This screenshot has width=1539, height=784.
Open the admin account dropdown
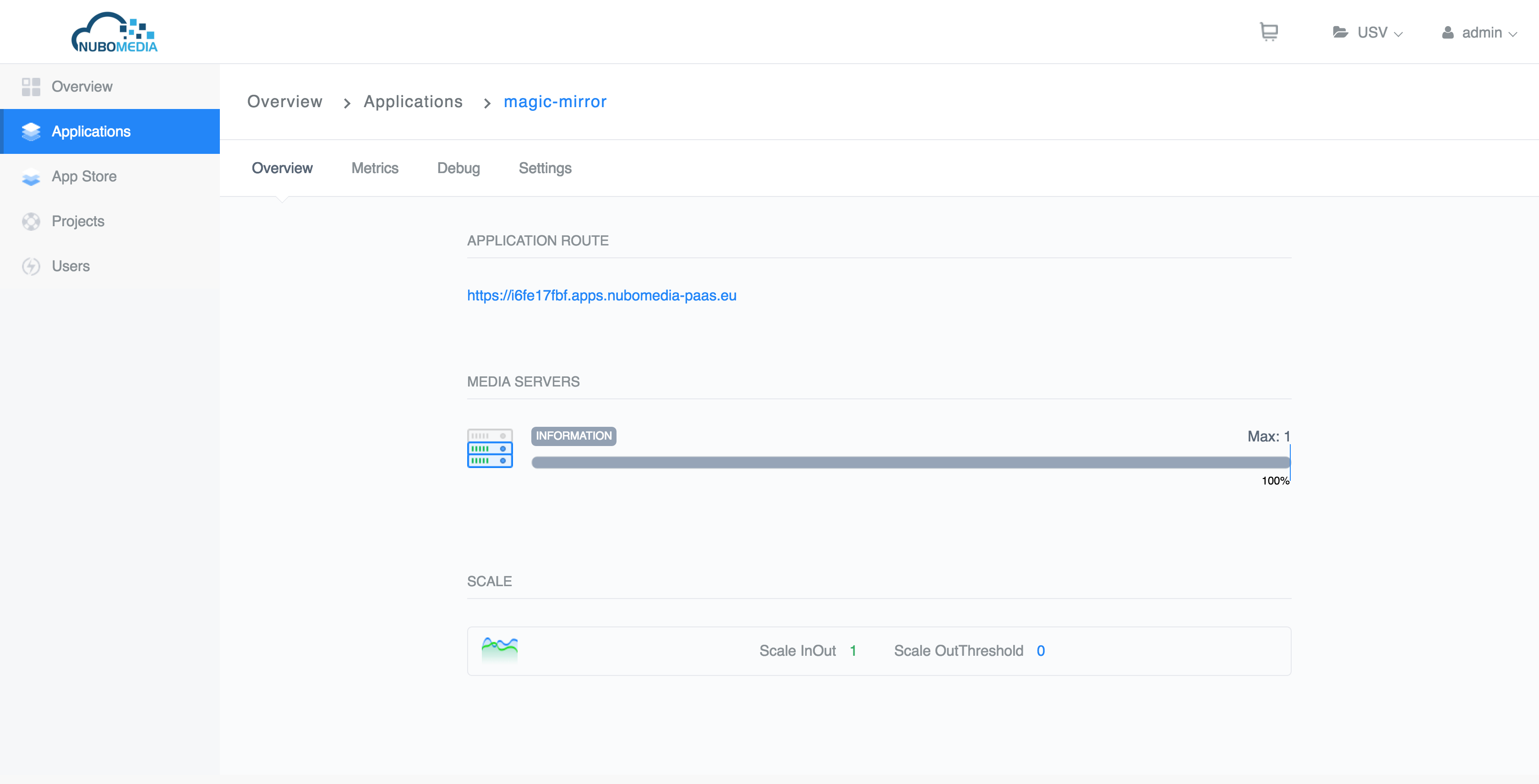(1479, 32)
